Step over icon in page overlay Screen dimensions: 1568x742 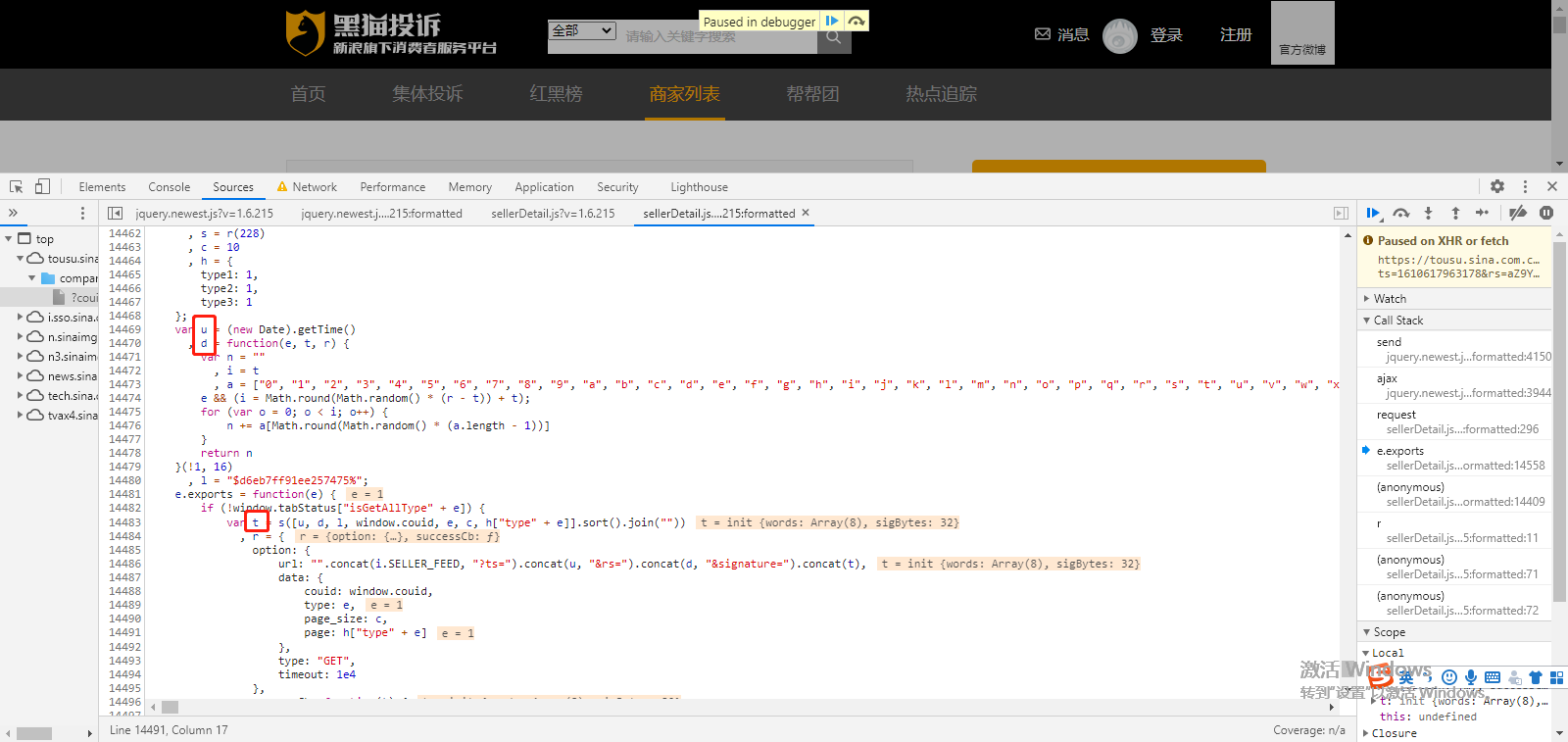click(x=857, y=21)
